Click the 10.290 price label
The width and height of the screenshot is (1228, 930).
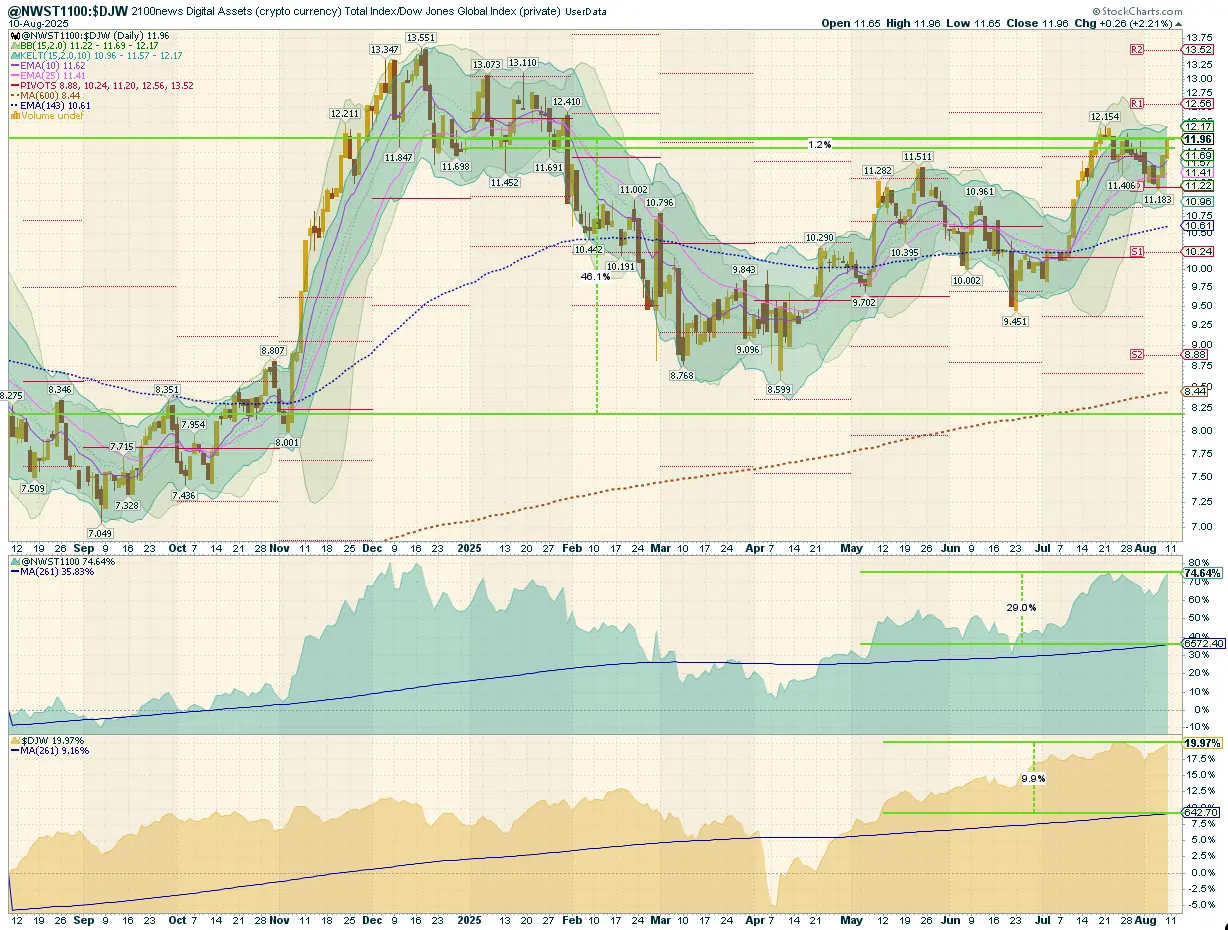coord(819,238)
